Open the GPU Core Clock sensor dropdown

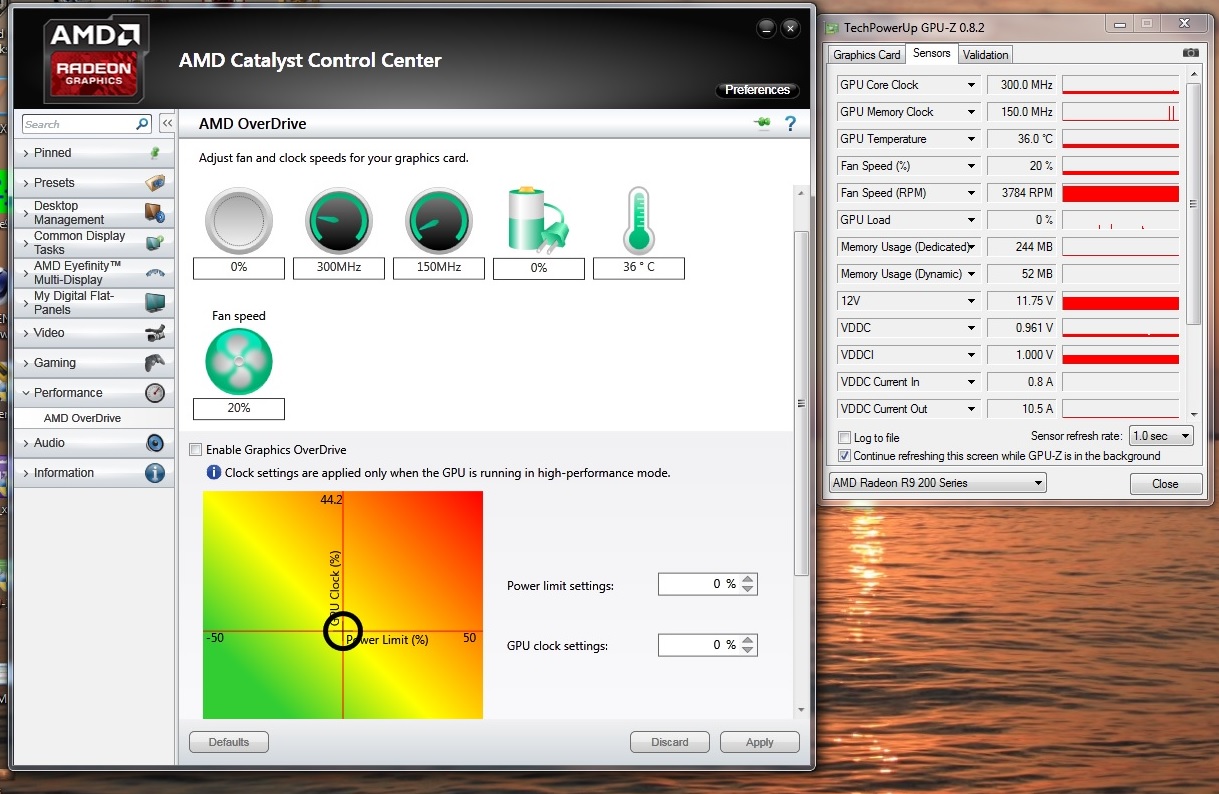970,85
